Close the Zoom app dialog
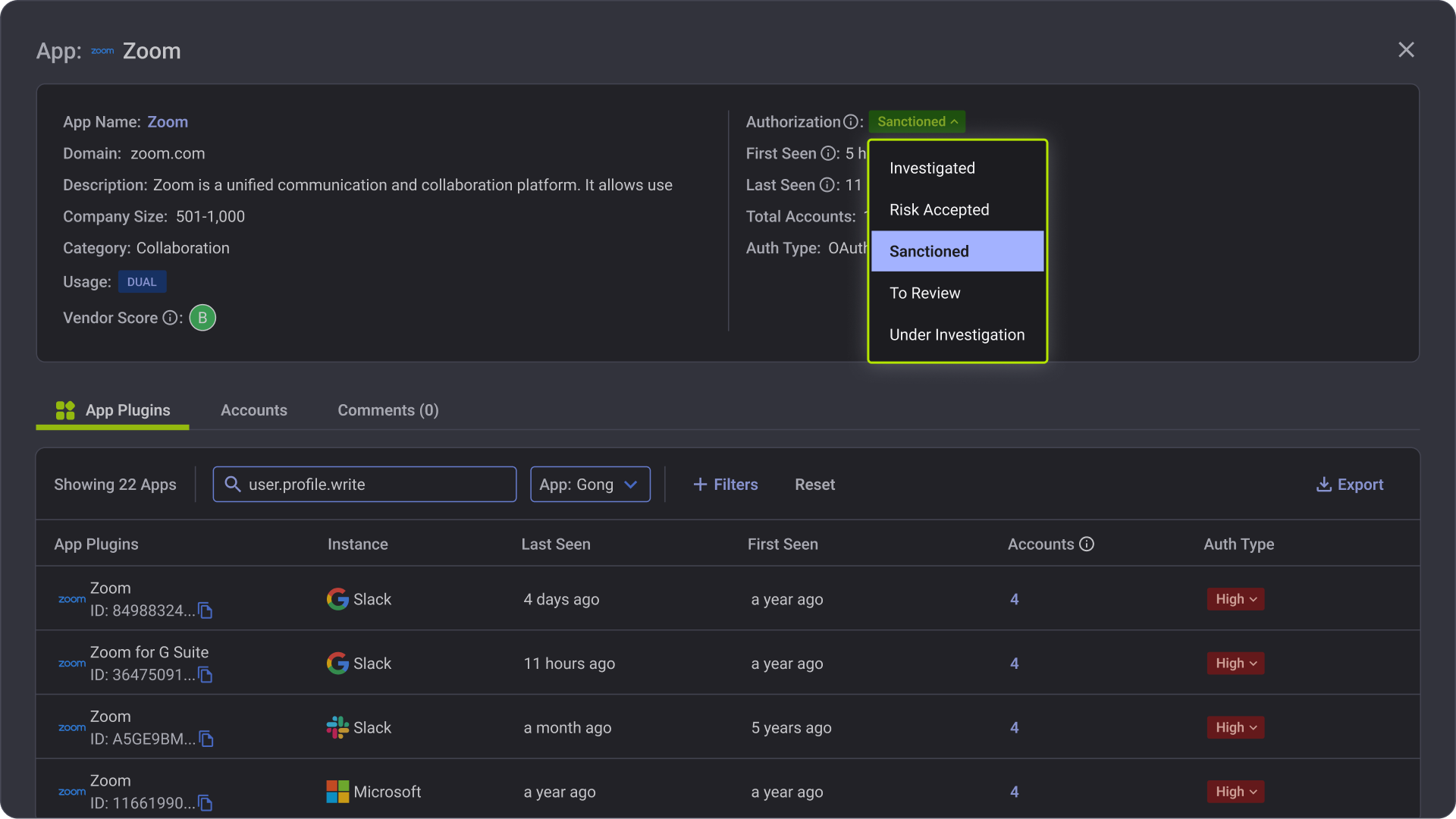 [x=1406, y=50]
